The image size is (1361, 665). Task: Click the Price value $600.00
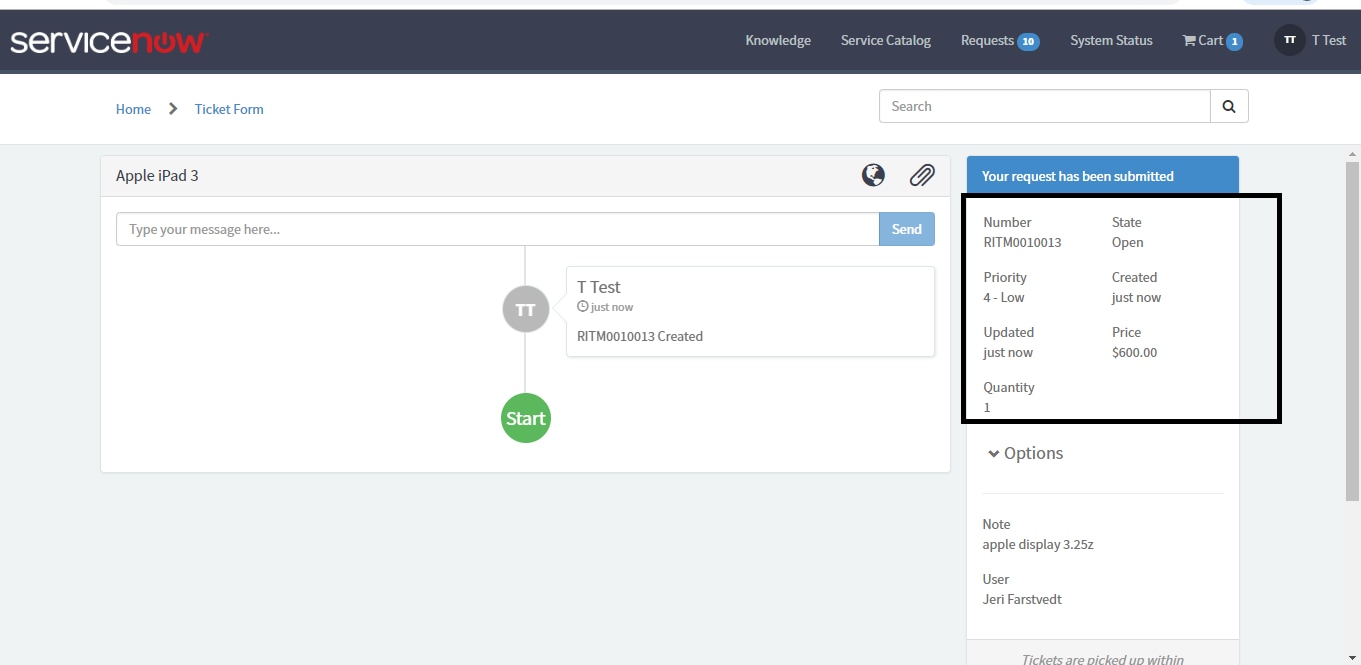tap(1134, 352)
